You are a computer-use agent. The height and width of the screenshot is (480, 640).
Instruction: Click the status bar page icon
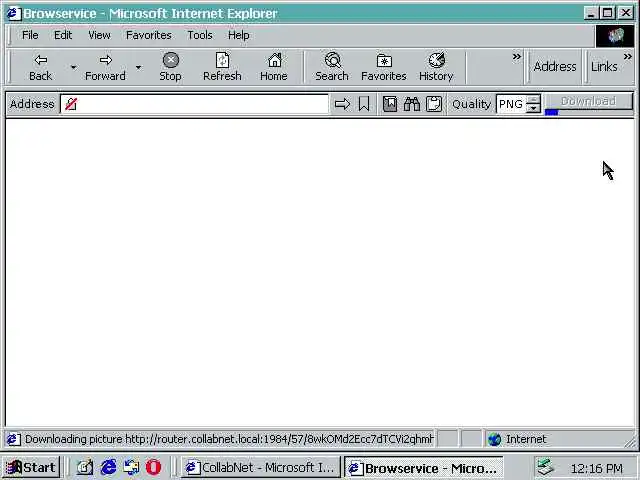click(x=13, y=440)
